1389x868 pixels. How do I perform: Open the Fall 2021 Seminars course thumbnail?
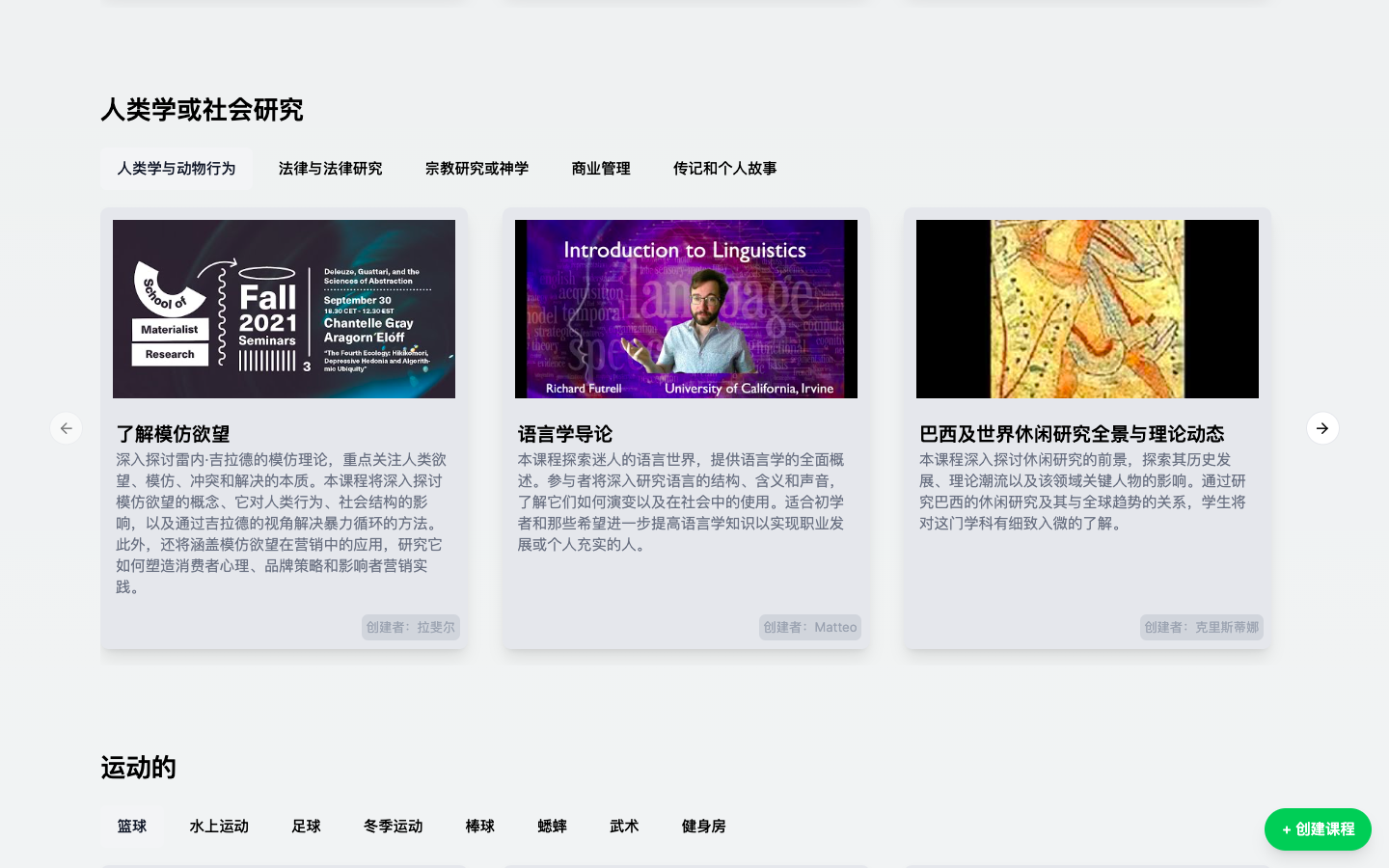click(284, 309)
